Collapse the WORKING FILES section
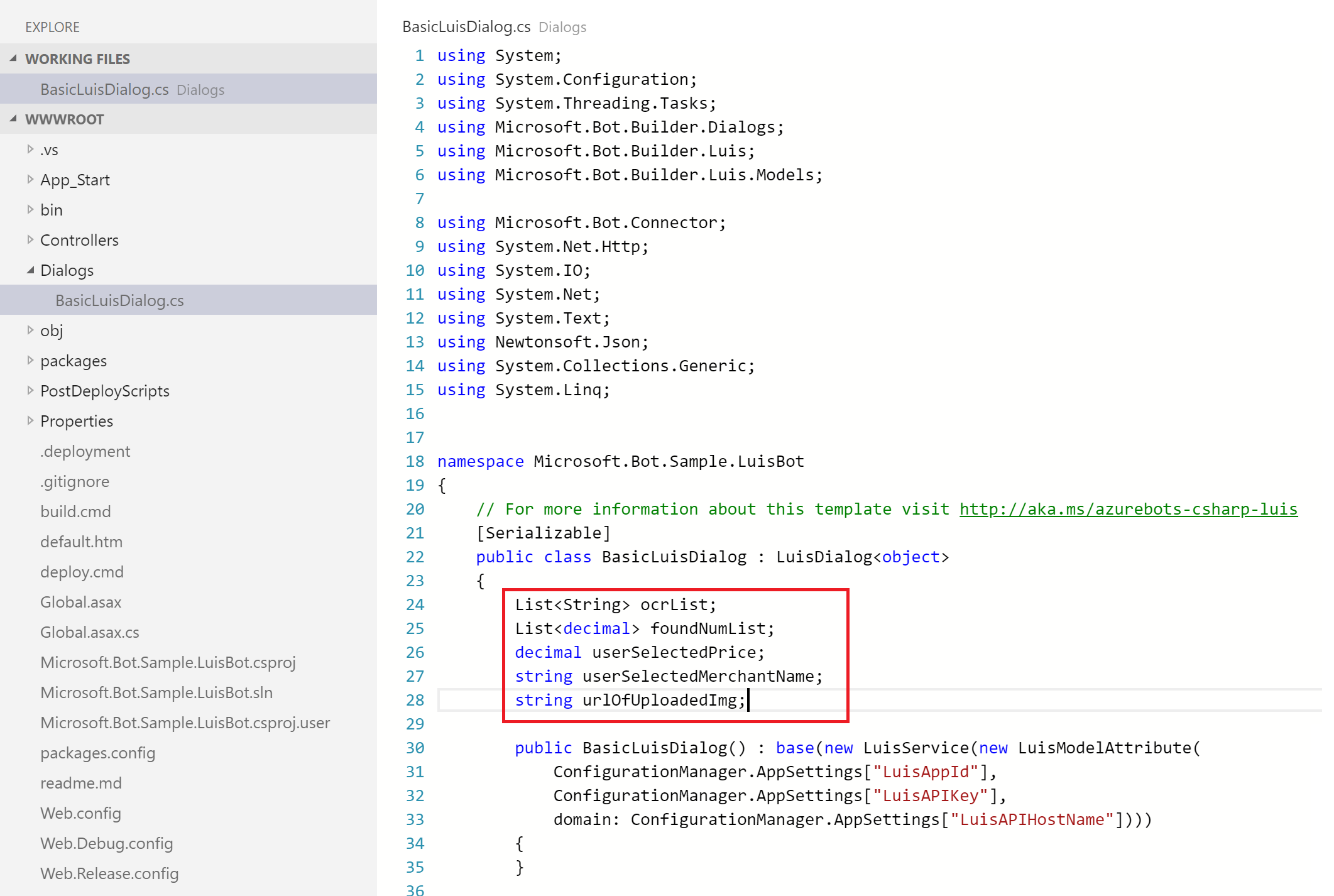The image size is (1334, 896). [x=13, y=58]
